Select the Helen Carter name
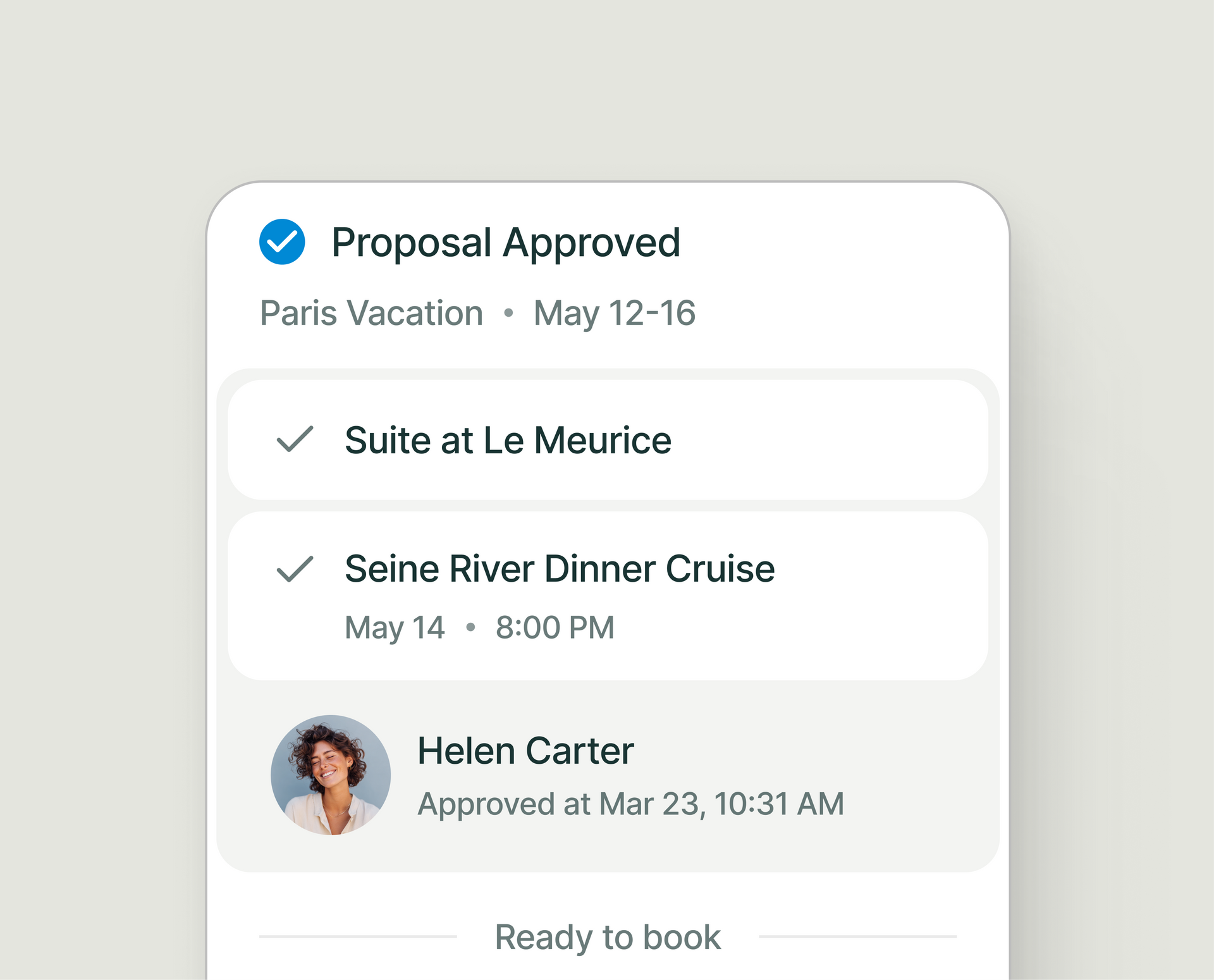The width and height of the screenshot is (1214, 980). click(x=525, y=750)
